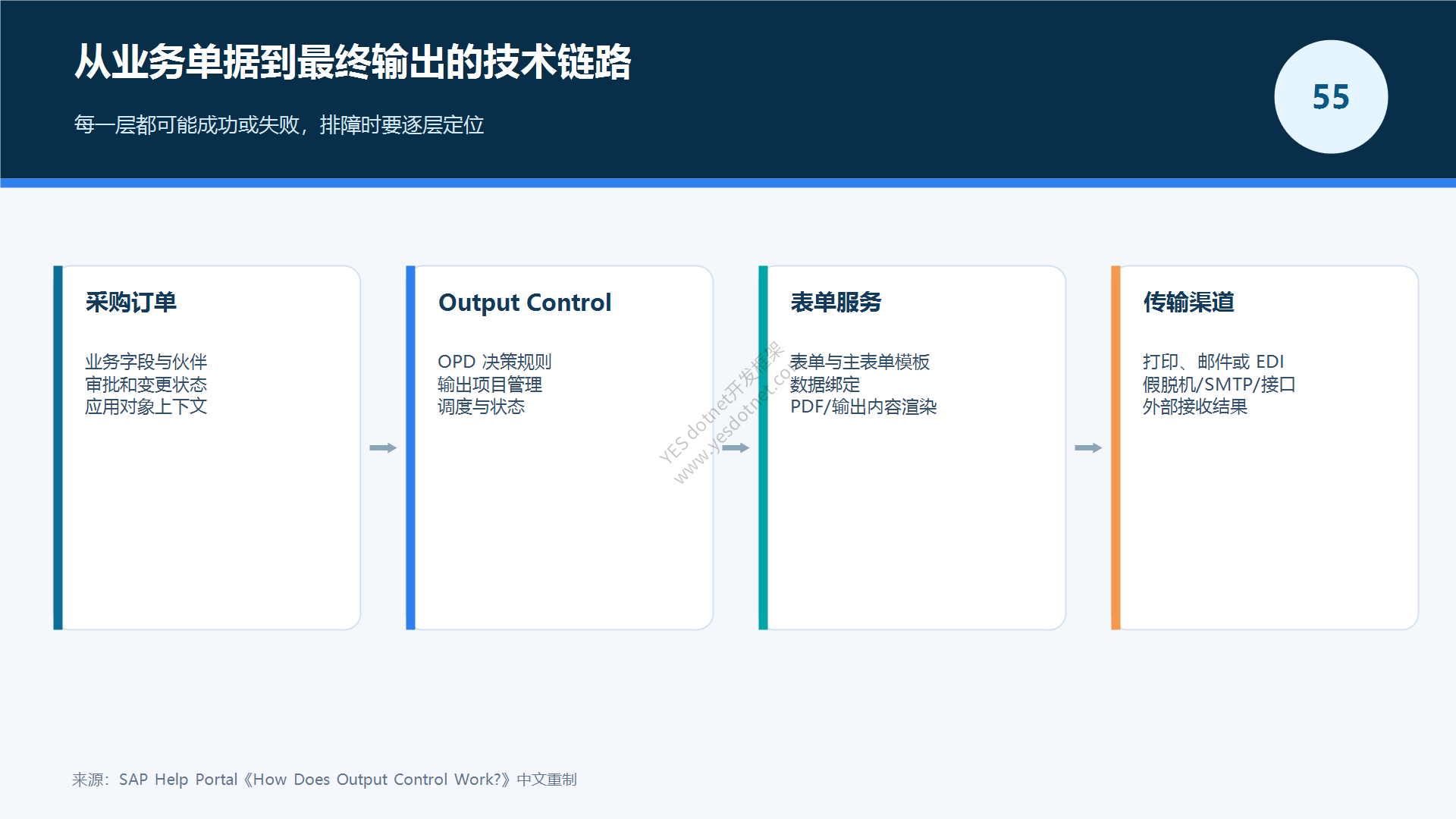Click the line 调度与状态
Screen dimensions: 1456x819
[481, 406]
